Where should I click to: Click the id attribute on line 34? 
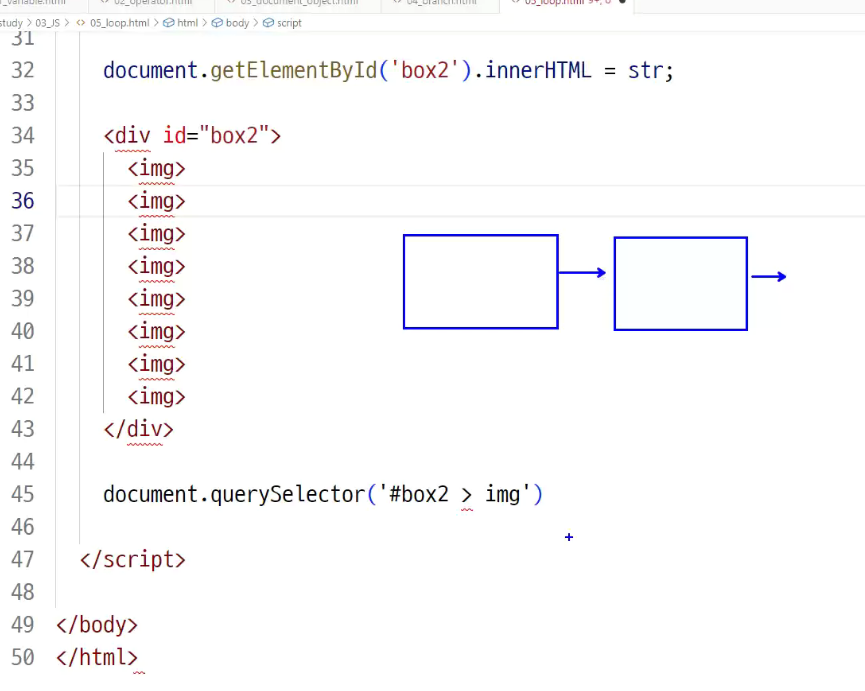174,136
